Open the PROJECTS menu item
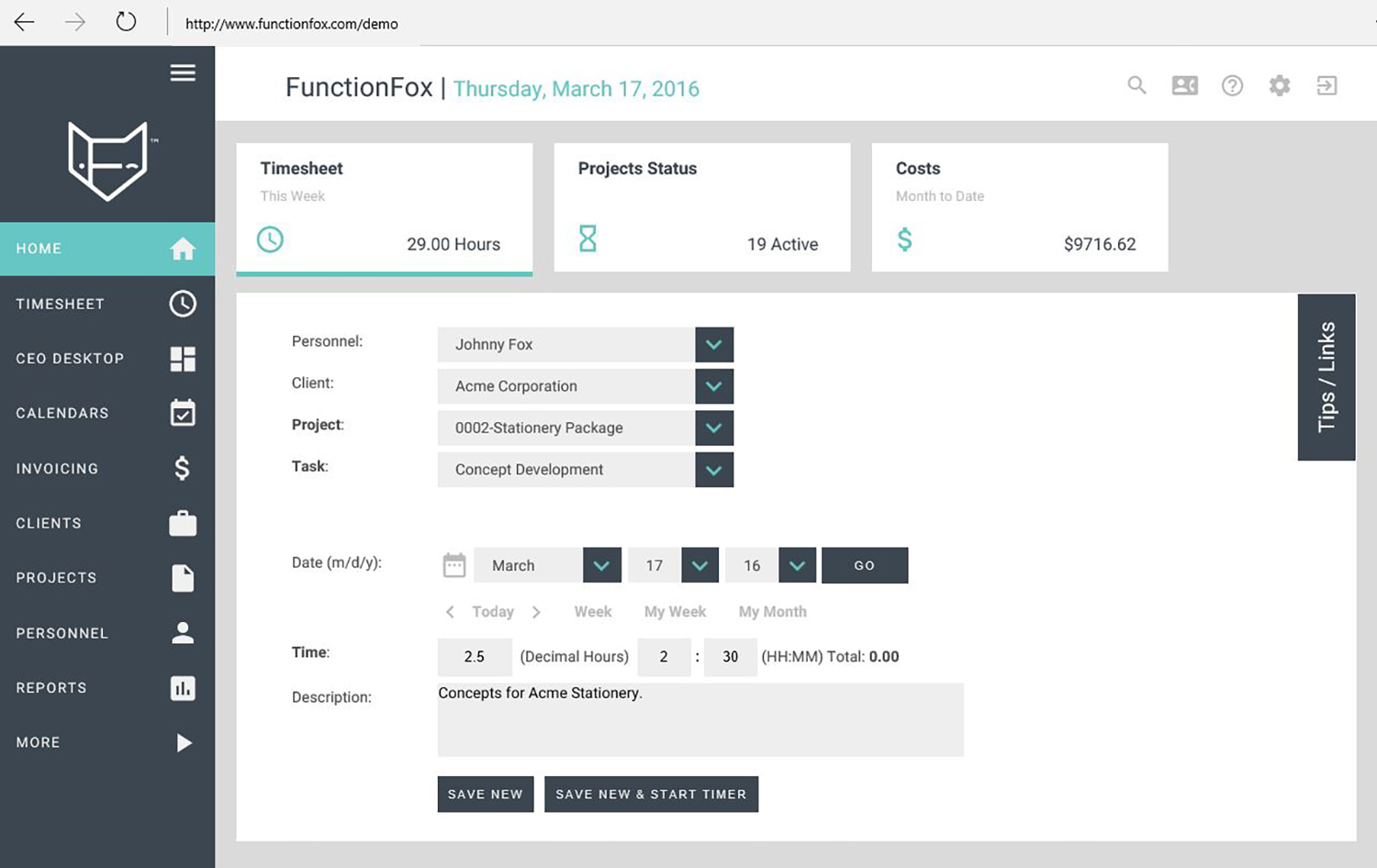 pyautogui.click(x=107, y=578)
